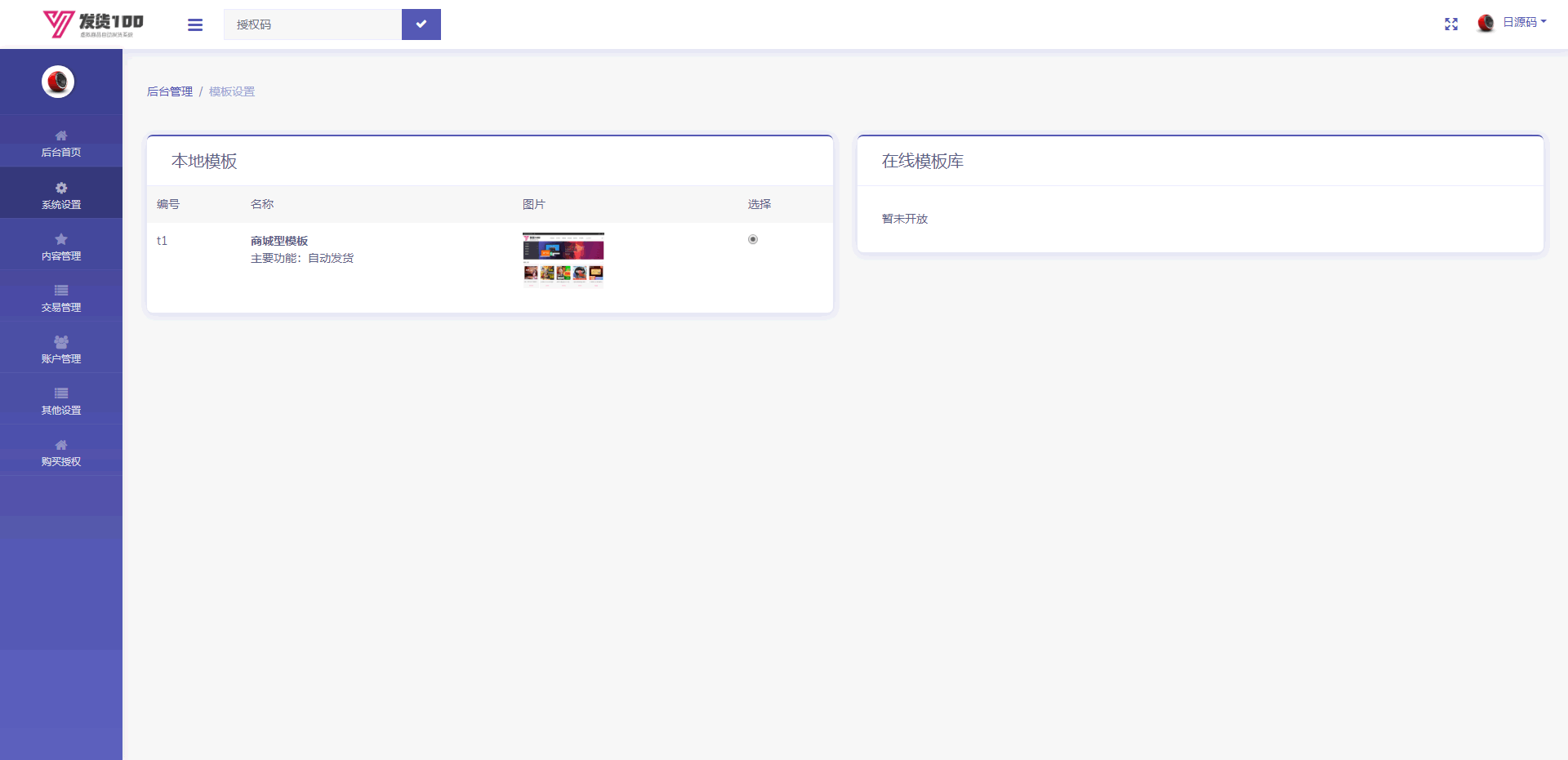Go to 后台管理 breadcrumb link
This screenshot has width=1568, height=760.
(x=170, y=91)
